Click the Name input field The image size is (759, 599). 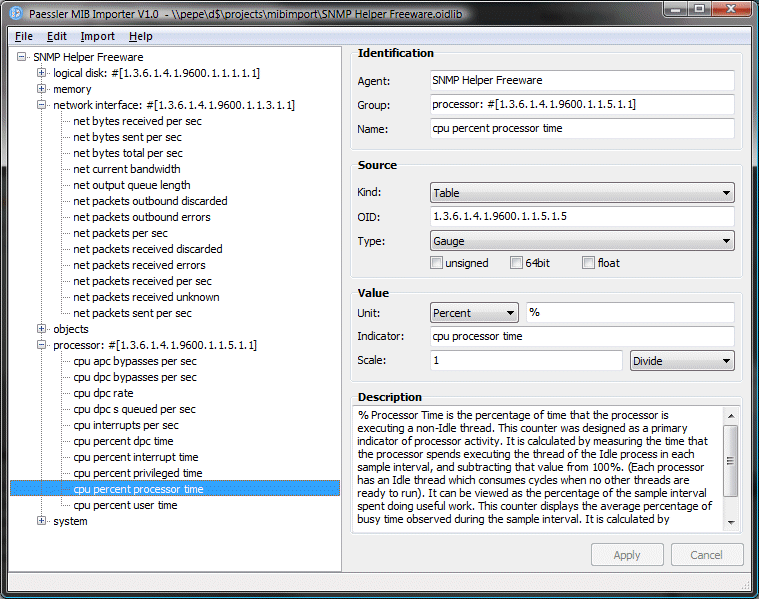[x=582, y=128]
